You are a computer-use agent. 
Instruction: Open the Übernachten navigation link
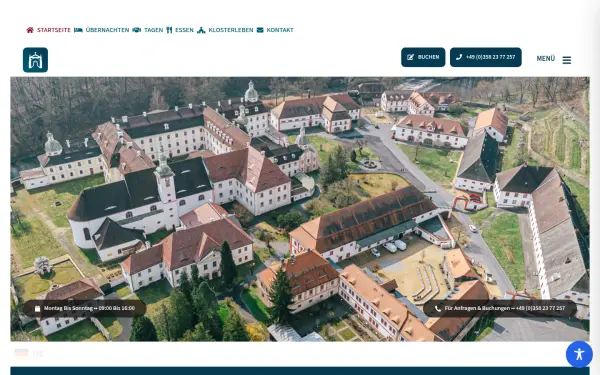(x=101, y=30)
